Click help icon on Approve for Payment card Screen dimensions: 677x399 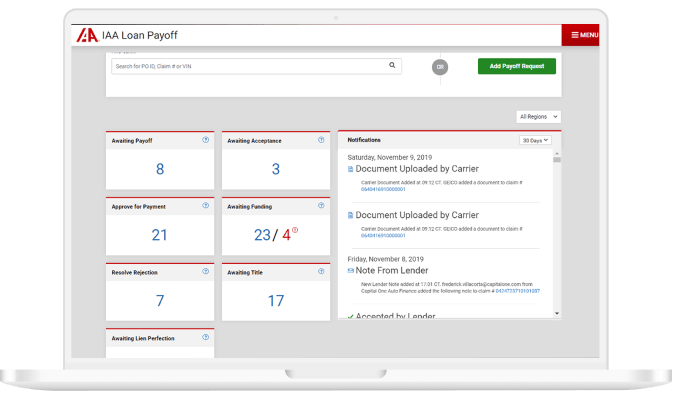click(x=206, y=206)
